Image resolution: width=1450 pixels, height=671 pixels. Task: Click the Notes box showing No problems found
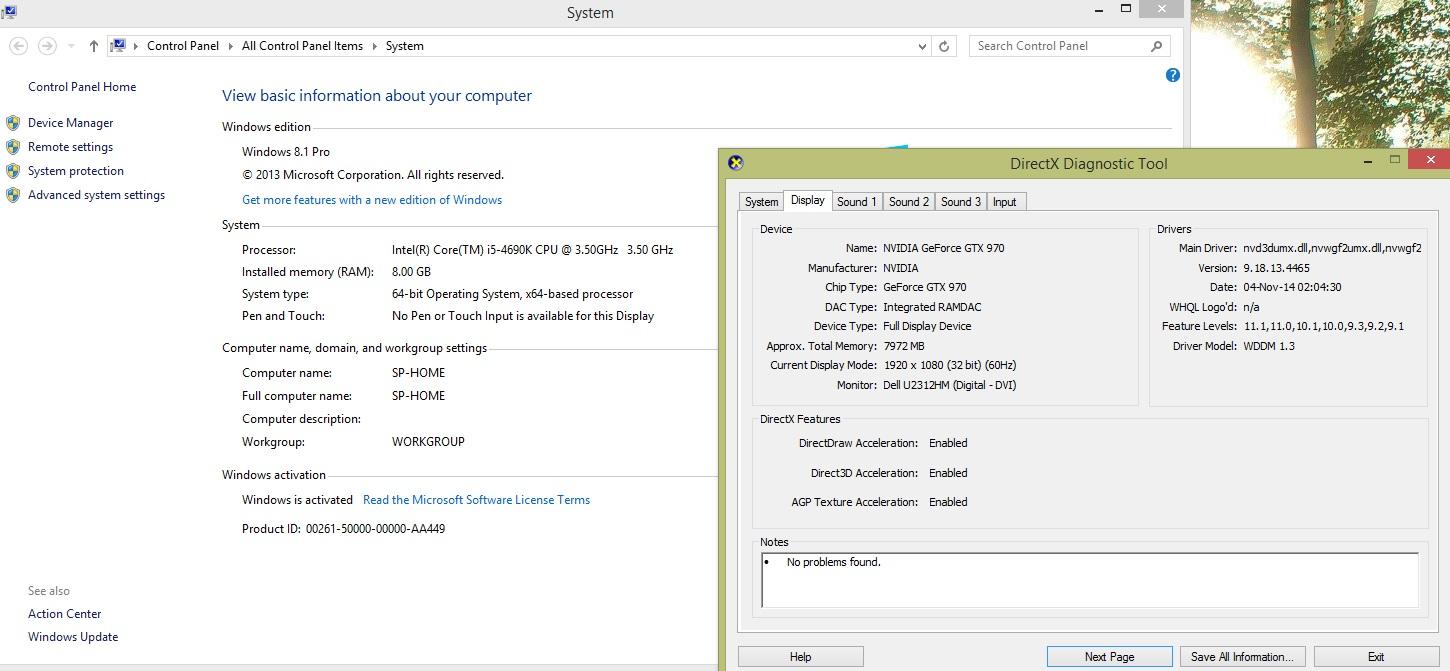point(1090,580)
